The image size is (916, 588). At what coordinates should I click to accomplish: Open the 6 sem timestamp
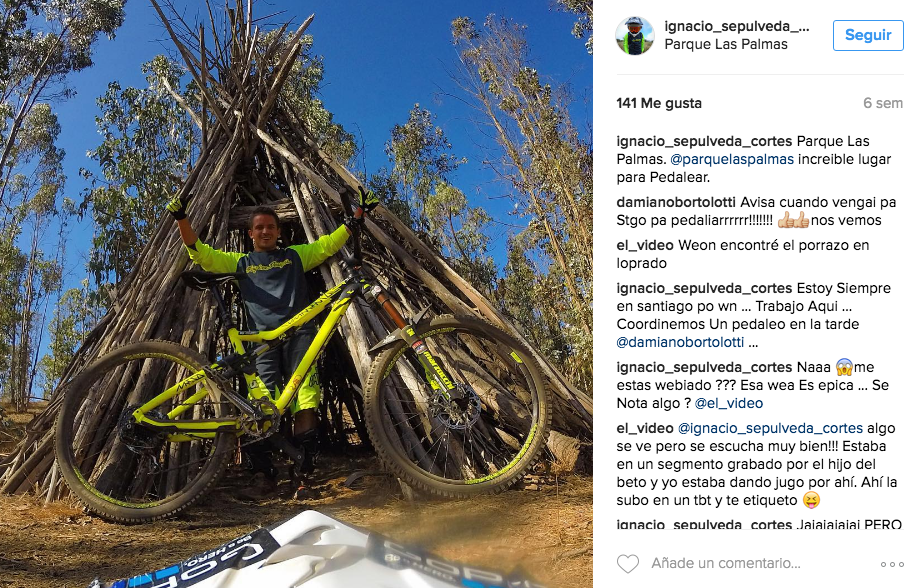click(883, 103)
